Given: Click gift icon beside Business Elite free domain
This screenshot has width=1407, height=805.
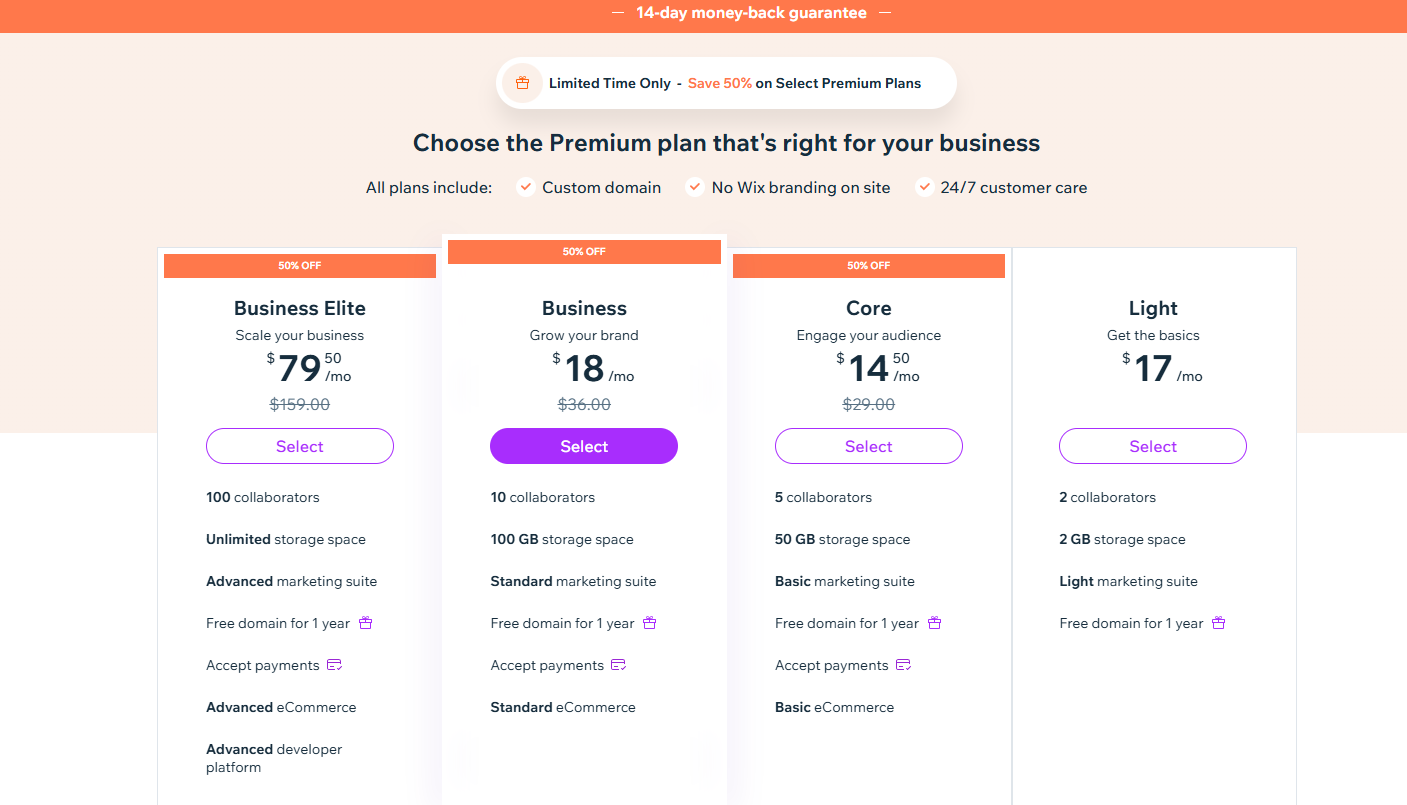Looking at the screenshot, I should point(366,623).
